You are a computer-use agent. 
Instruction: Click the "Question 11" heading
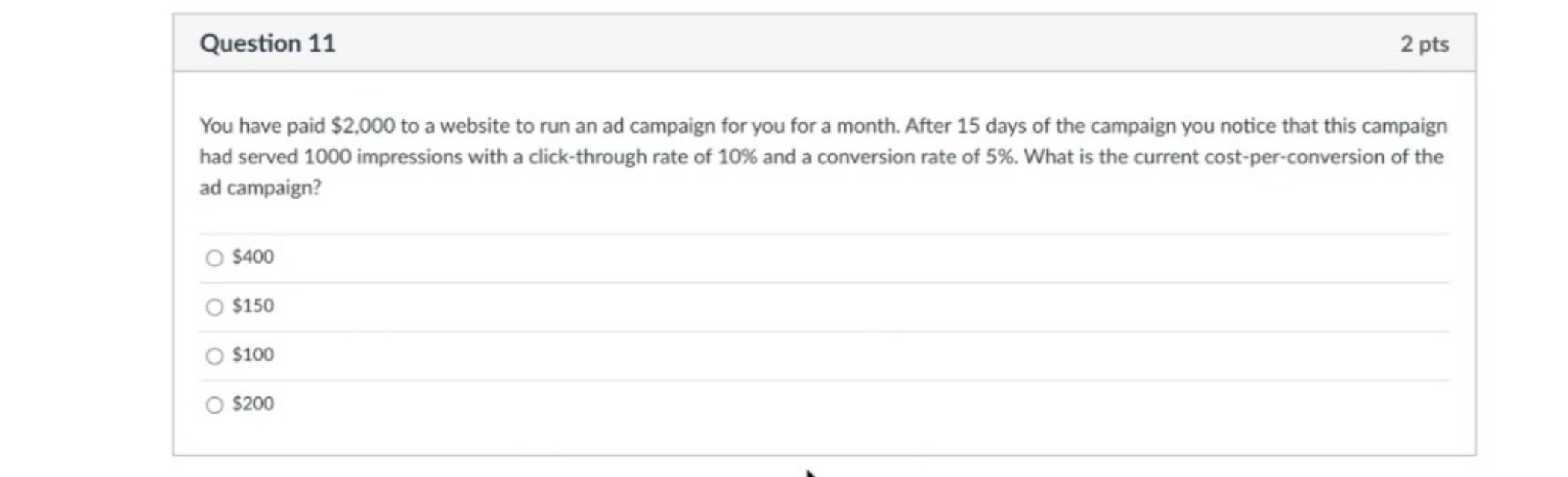pos(267,43)
